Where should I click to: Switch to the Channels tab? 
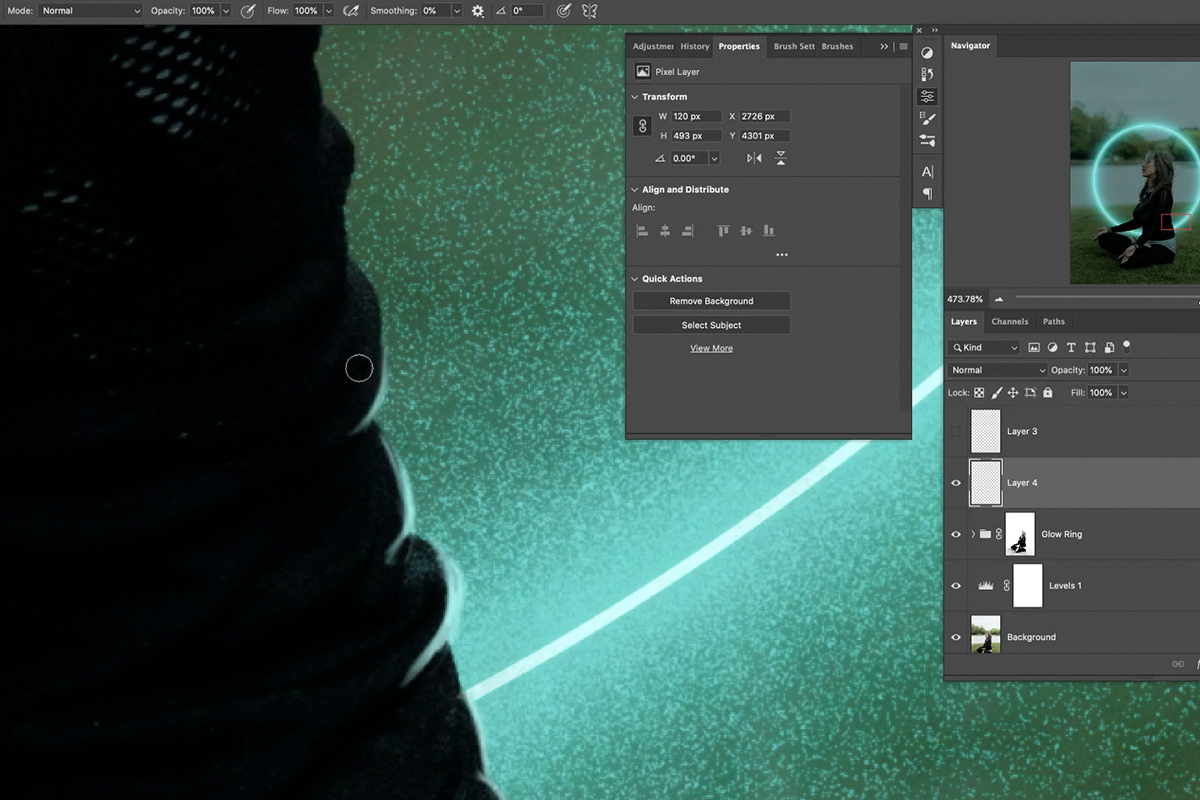click(x=1009, y=321)
